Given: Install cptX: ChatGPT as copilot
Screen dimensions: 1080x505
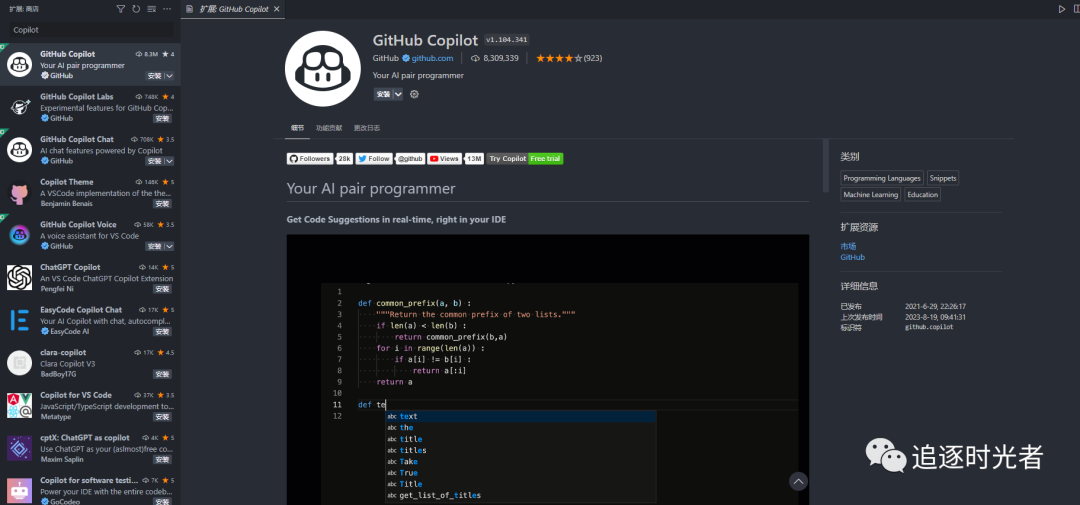Looking at the screenshot, I should [x=162, y=460].
